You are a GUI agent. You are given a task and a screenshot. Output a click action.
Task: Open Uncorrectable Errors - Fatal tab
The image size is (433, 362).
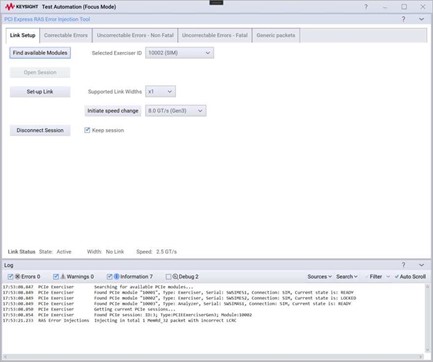[215, 35]
